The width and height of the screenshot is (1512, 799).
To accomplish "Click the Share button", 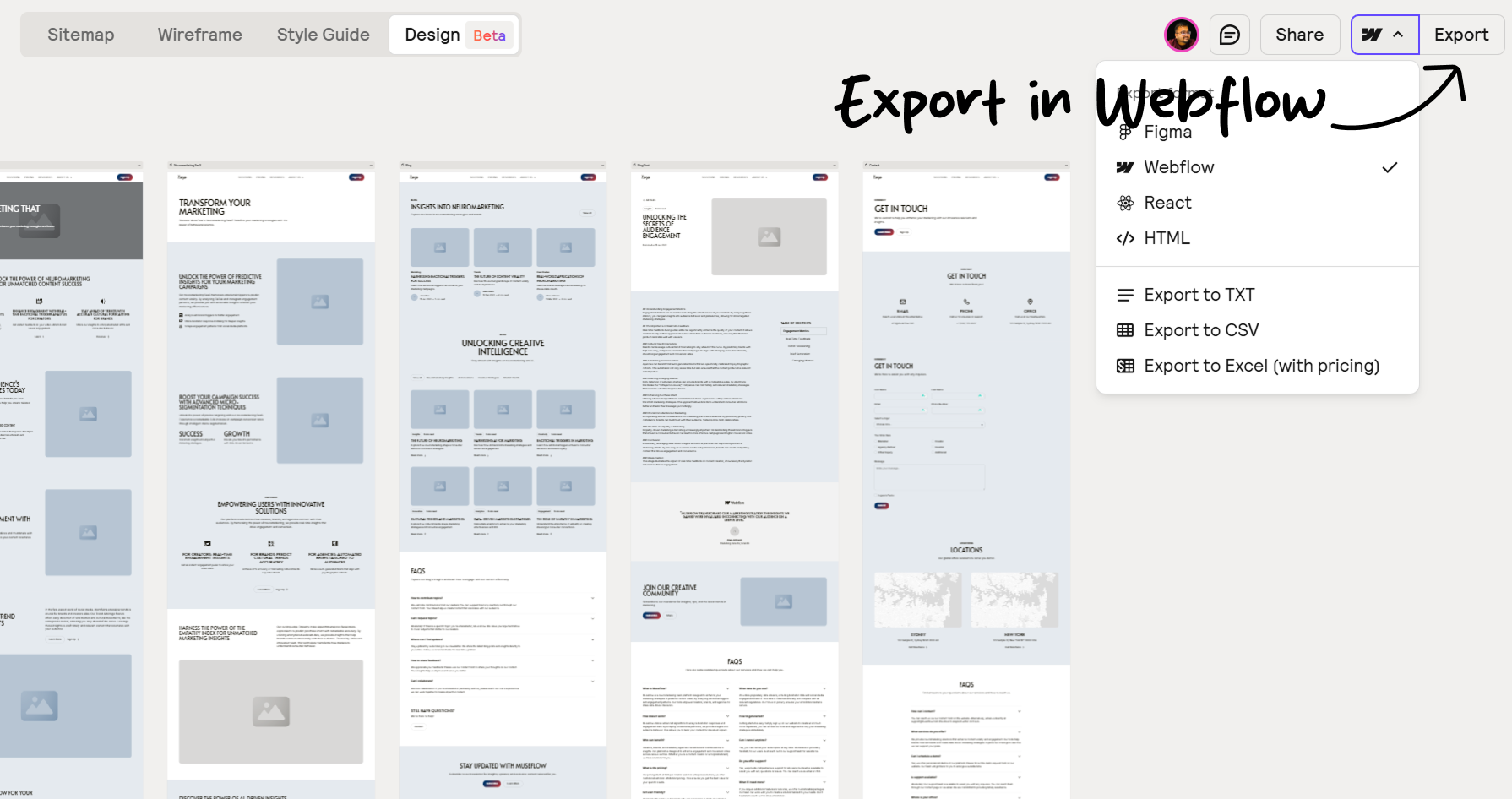I will click(1300, 35).
